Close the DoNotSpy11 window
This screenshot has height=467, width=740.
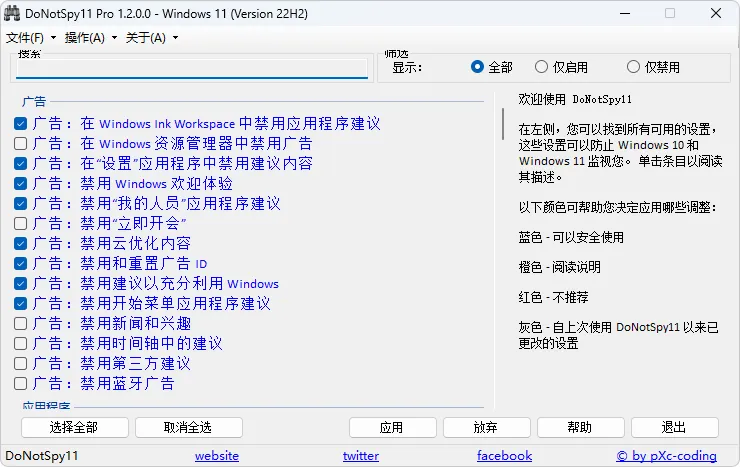click(715, 13)
